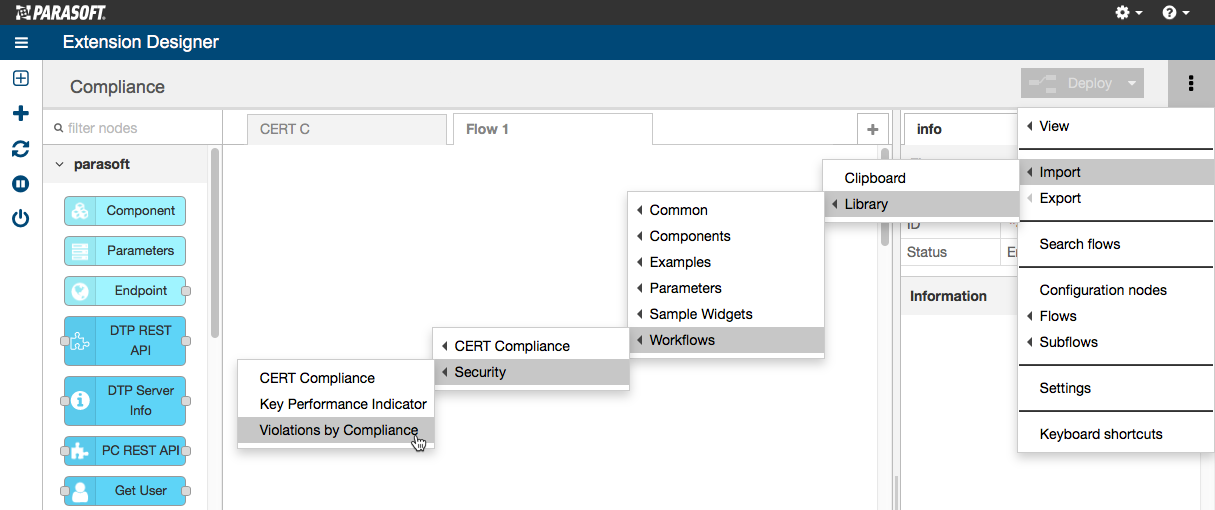Import Violations by Compliance flow
The image size is (1215, 510).
[337, 430]
